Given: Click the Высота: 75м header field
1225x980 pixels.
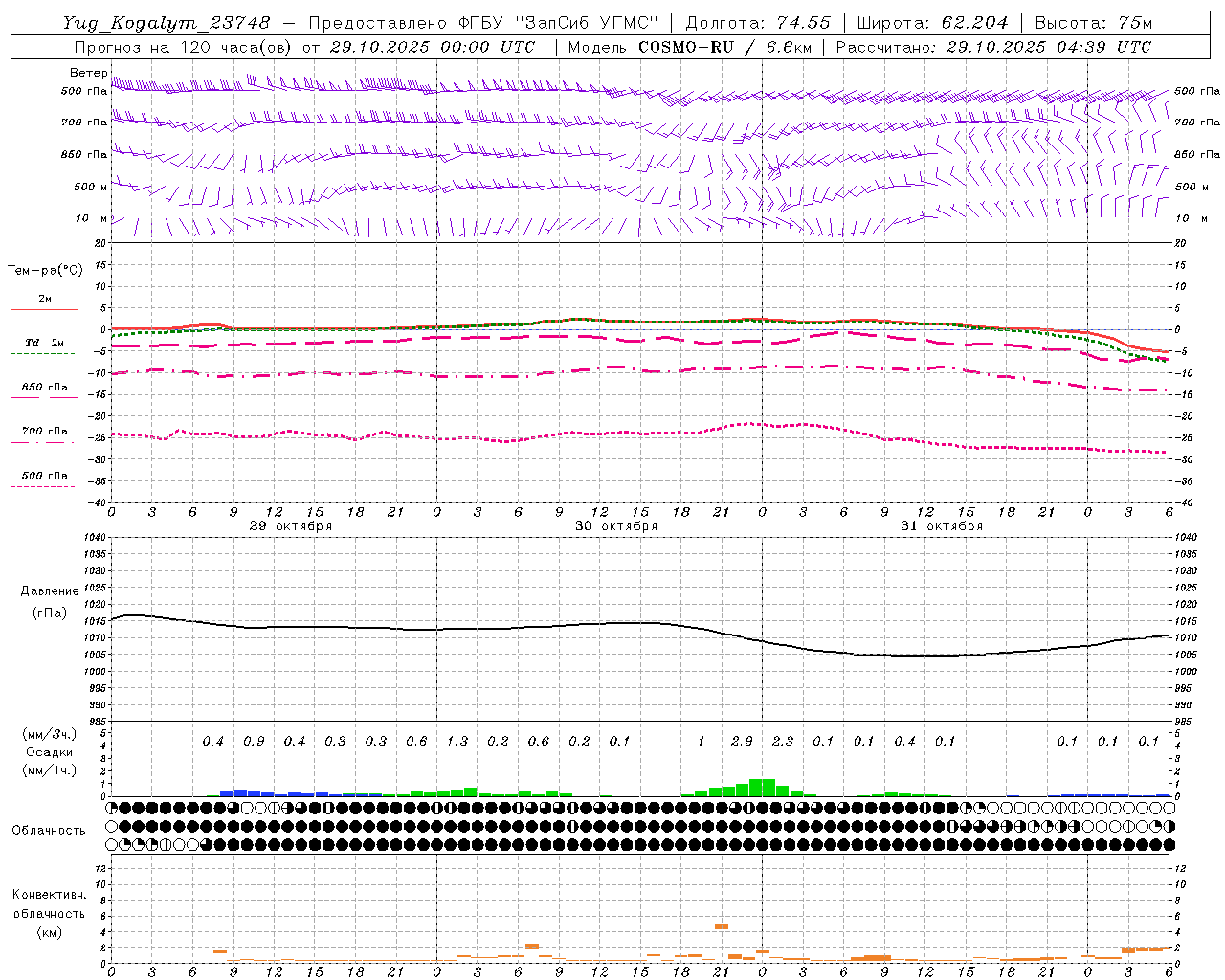Looking at the screenshot, I should coord(1093,23).
